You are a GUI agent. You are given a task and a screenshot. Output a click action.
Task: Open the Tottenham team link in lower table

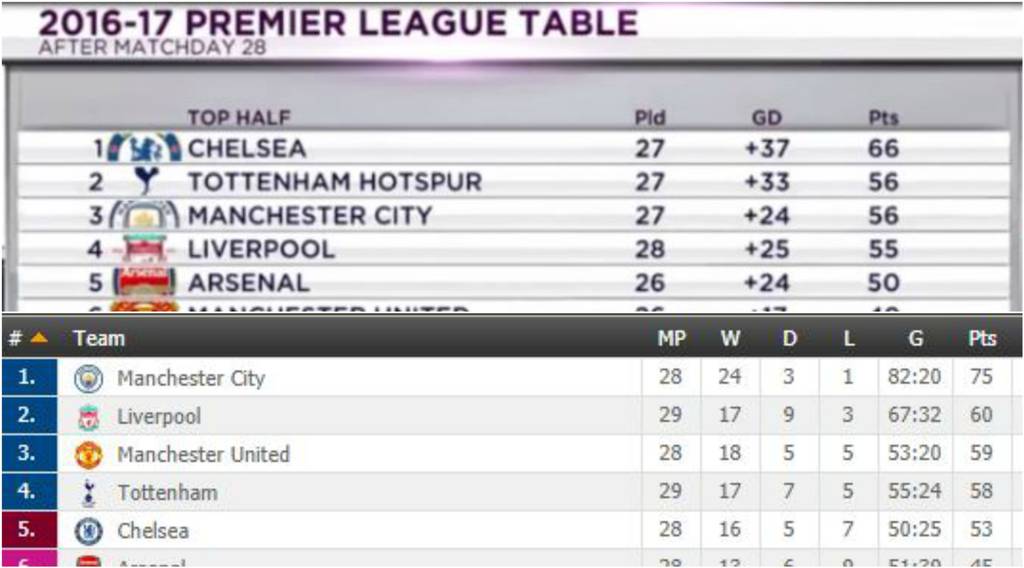[x=167, y=492]
